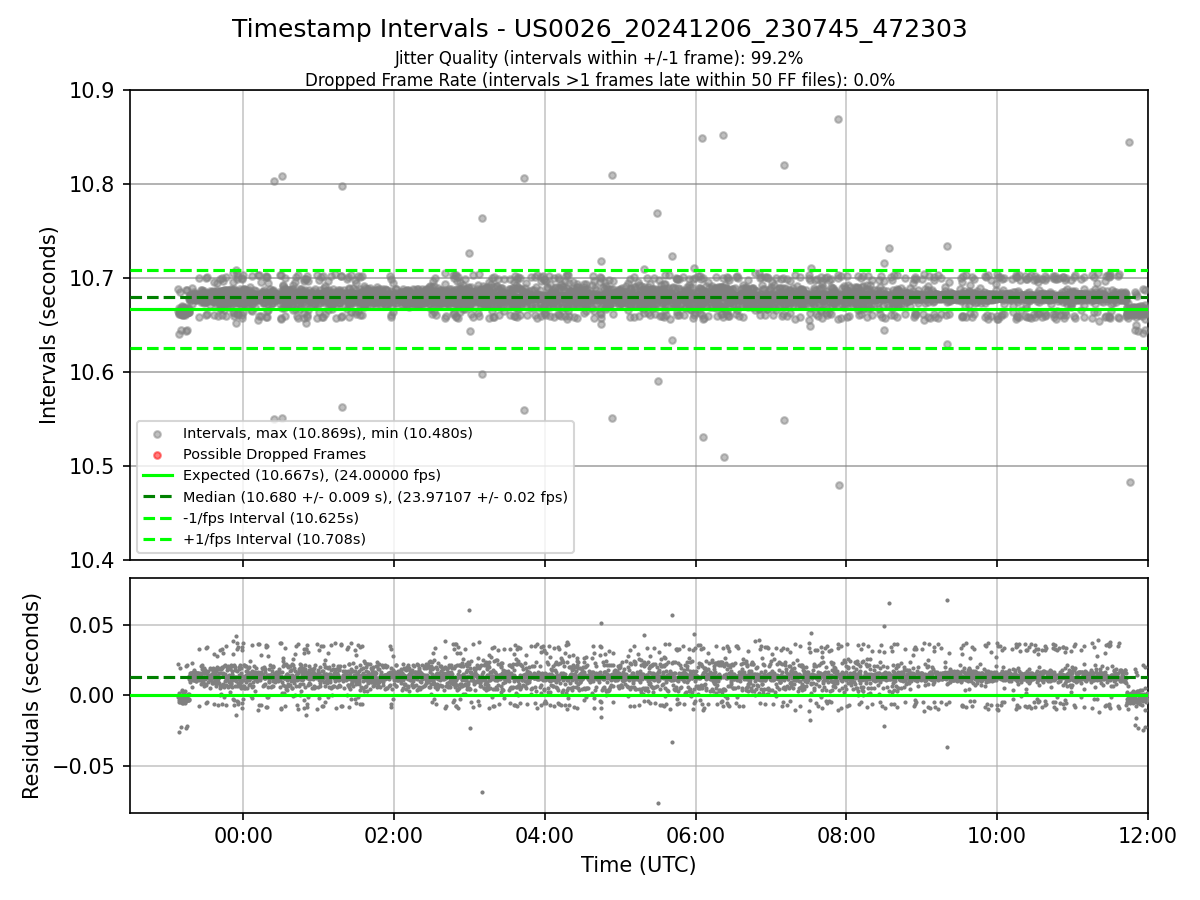The image size is (1200, 900).
Task: Click the 'Time (UTC)' x-axis label
Action: point(638,865)
